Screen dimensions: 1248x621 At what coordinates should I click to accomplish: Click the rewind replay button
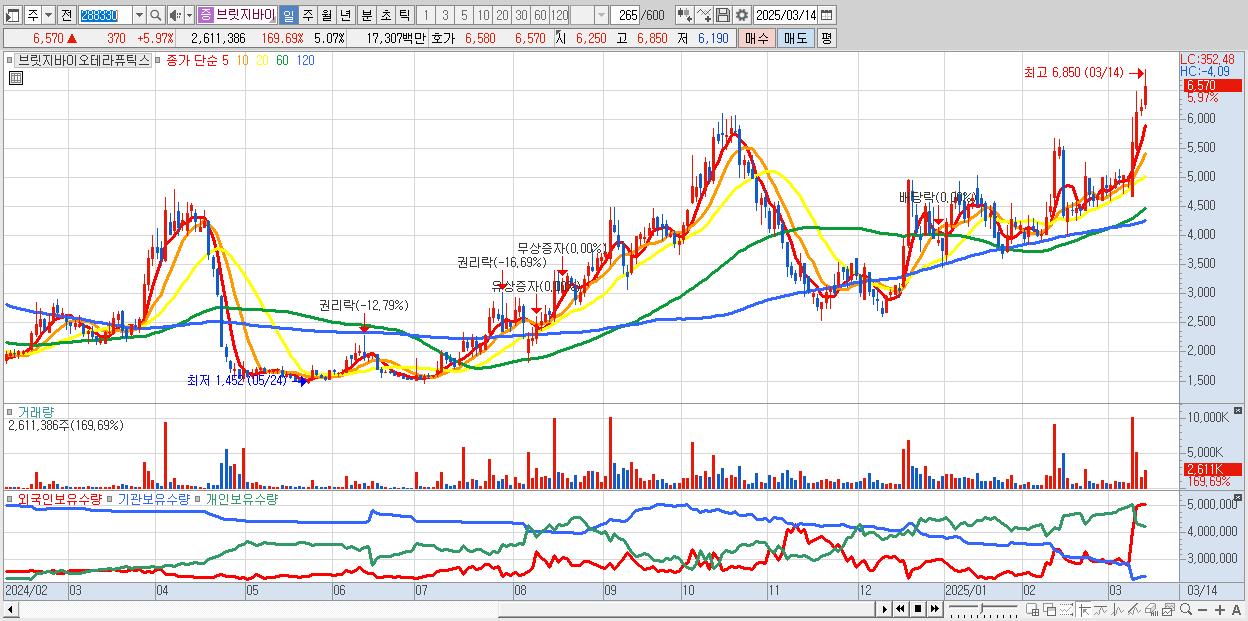(x=900, y=609)
